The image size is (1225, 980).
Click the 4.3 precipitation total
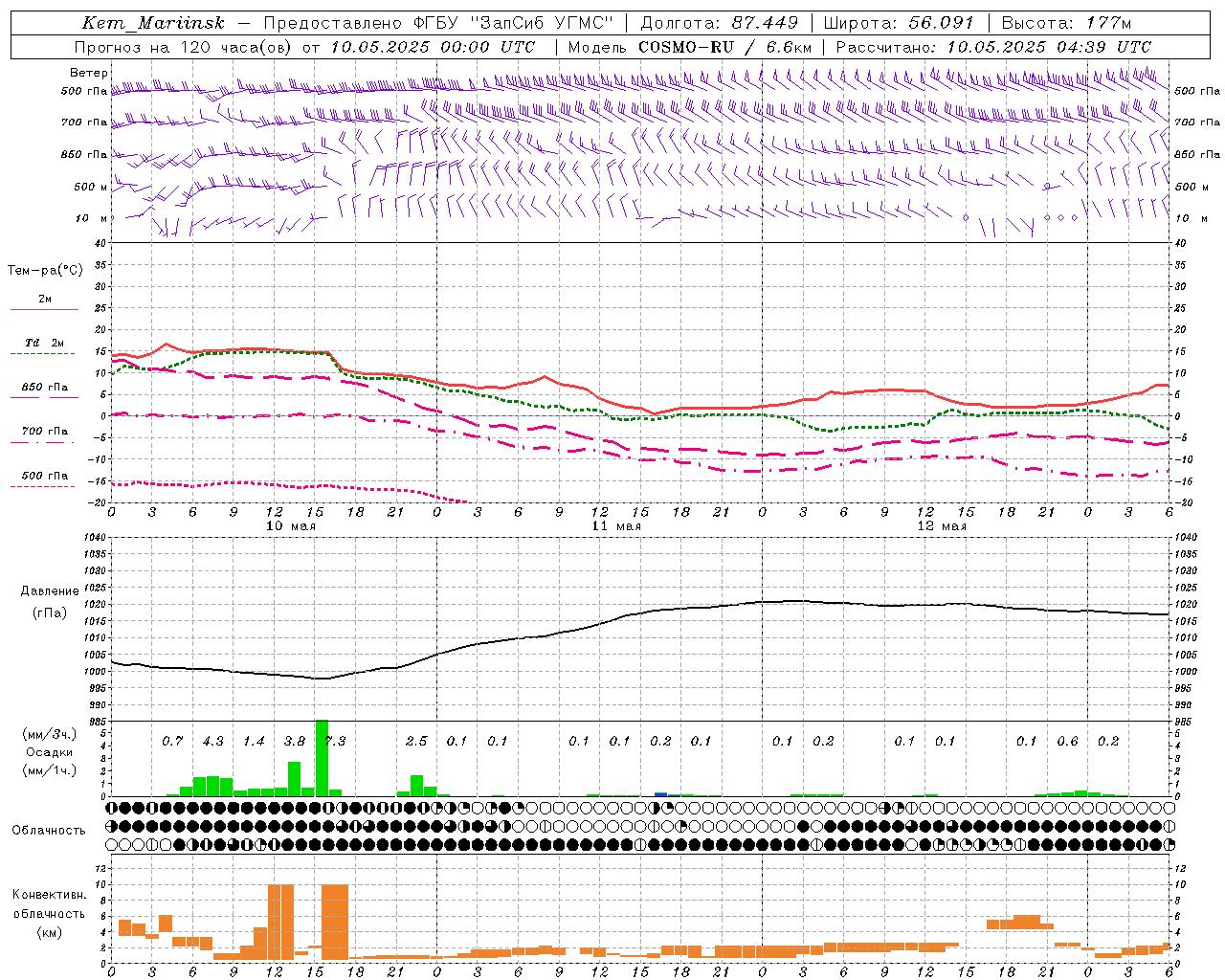click(212, 741)
